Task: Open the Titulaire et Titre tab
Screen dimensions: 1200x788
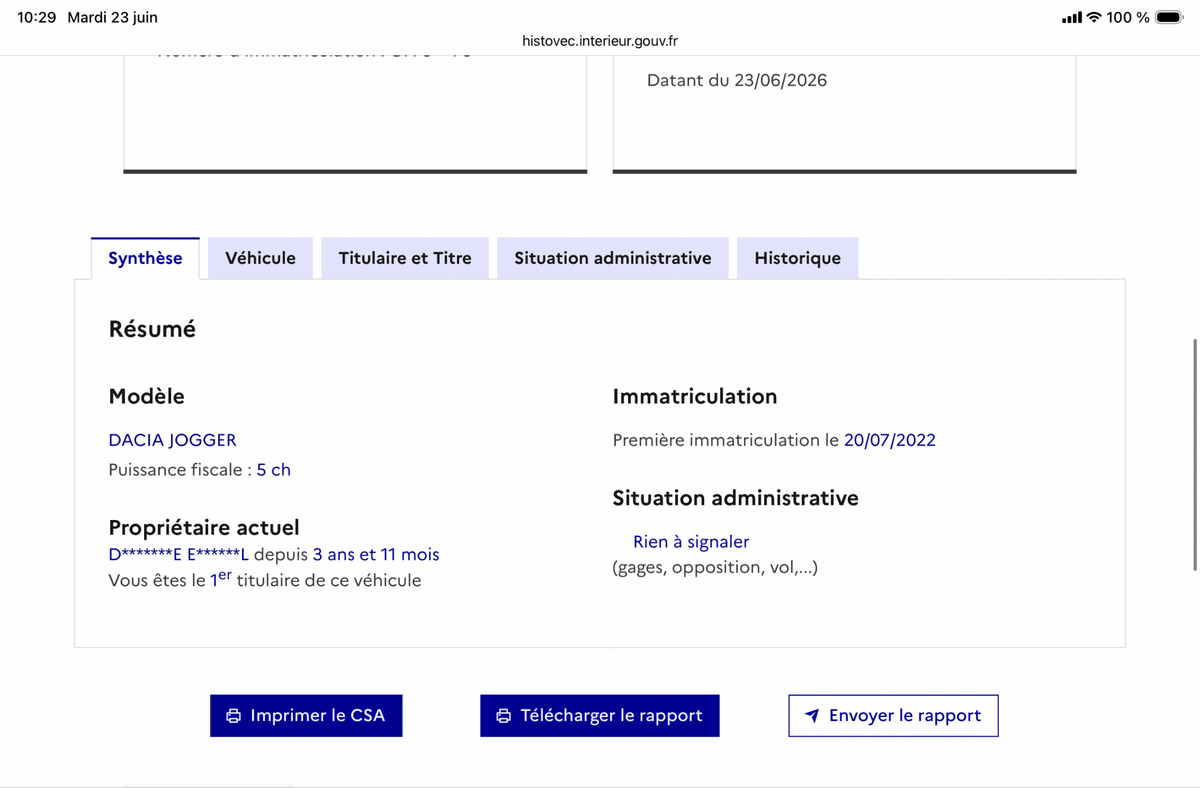Action: coord(405,258)
